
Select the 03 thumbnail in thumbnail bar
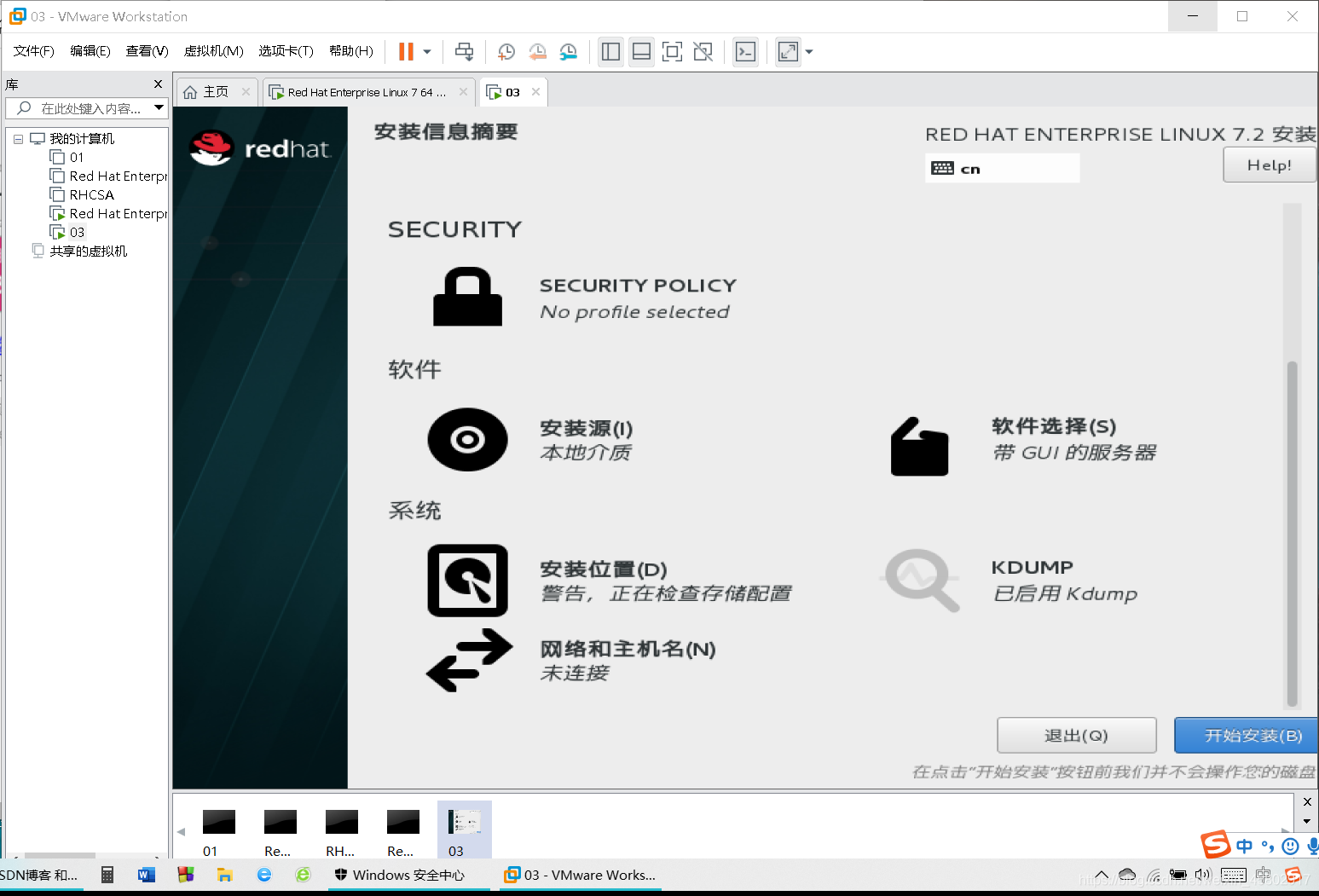click(464, 830)
